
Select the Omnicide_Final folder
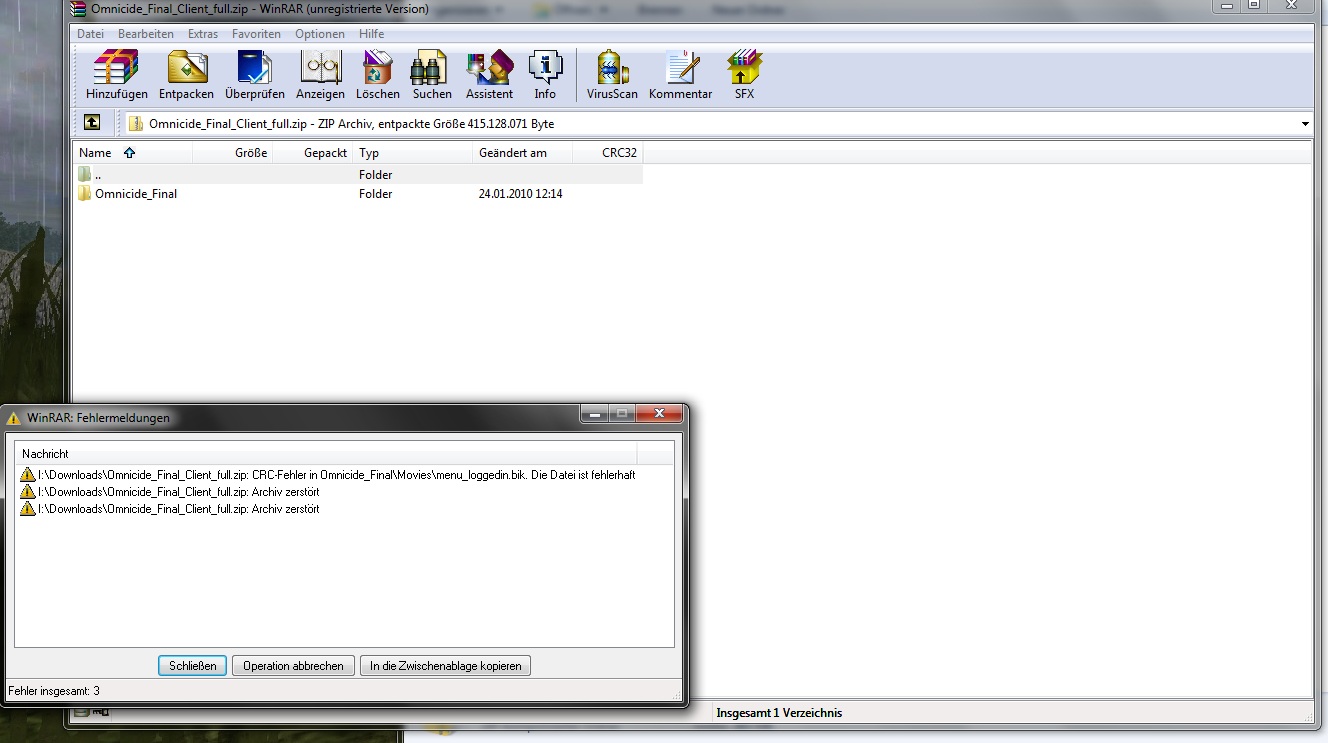[135, 194]
